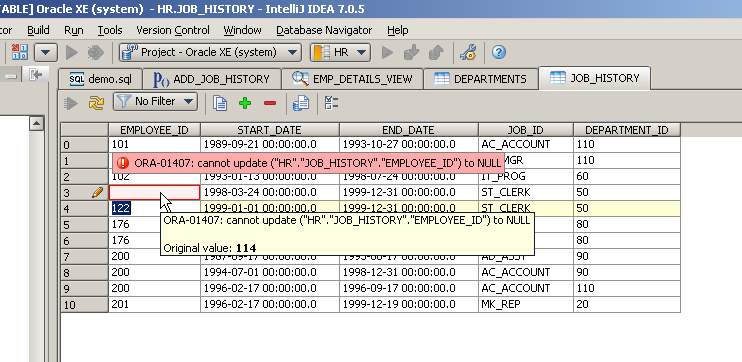The image size is (742, 362).
Task: Open the Help menu
Action: [x=398, y=30]
